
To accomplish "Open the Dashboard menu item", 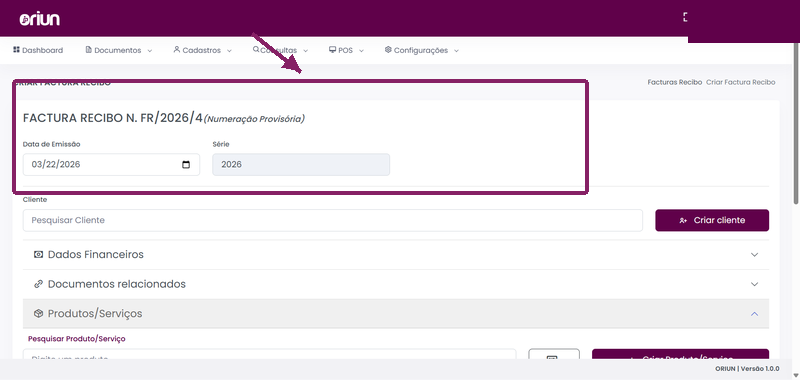I will click(x=38, y=50).
